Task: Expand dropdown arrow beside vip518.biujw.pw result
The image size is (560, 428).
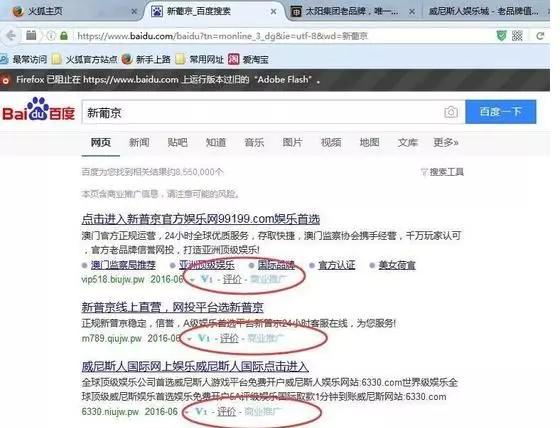Action: (x=192, y=280)
